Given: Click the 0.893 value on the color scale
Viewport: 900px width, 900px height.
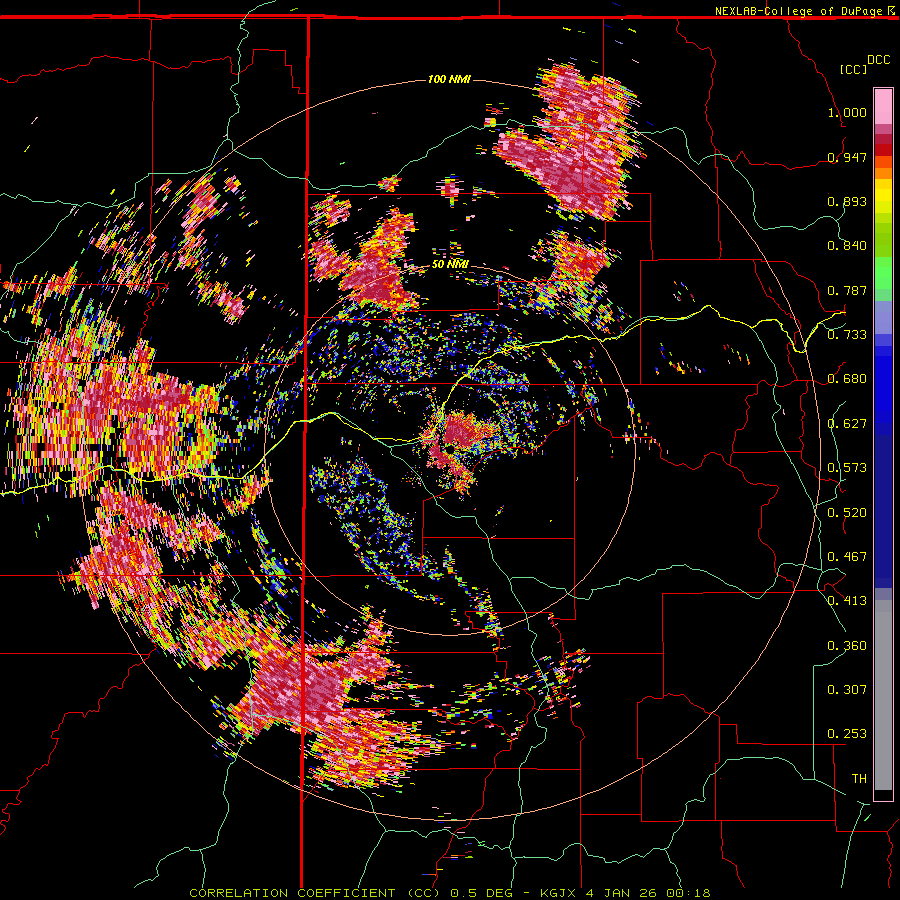Looking at the screenshot, I should (x=847, y=201).
